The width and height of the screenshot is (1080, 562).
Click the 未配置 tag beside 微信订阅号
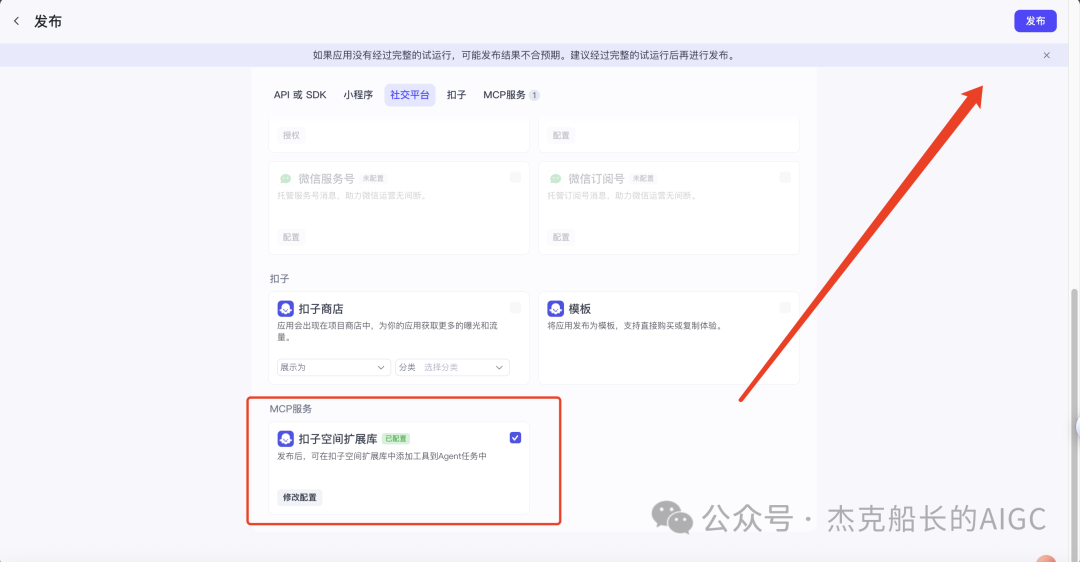(x=643, y=178)
